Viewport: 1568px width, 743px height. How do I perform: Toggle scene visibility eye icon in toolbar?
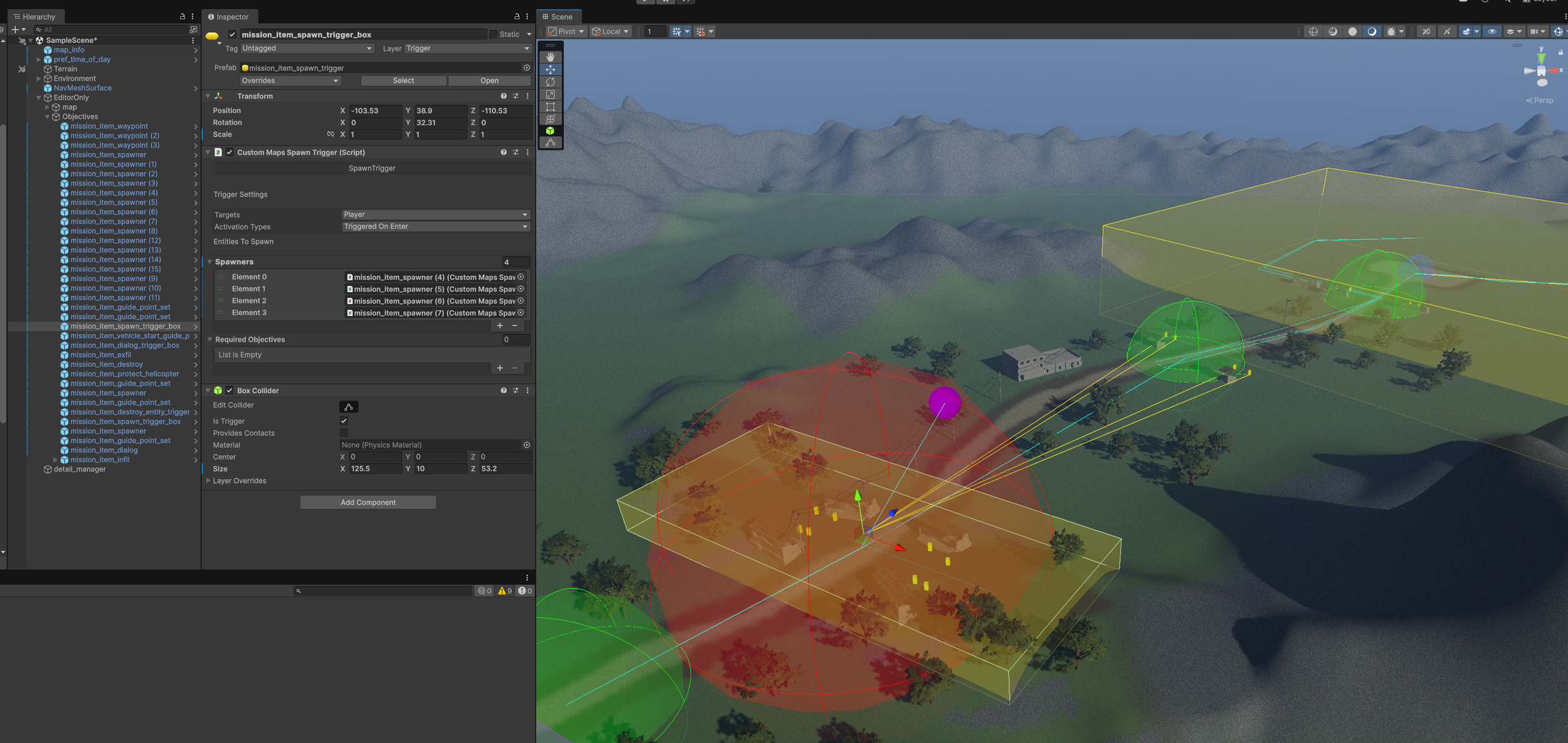click(x=1491, y=31)
